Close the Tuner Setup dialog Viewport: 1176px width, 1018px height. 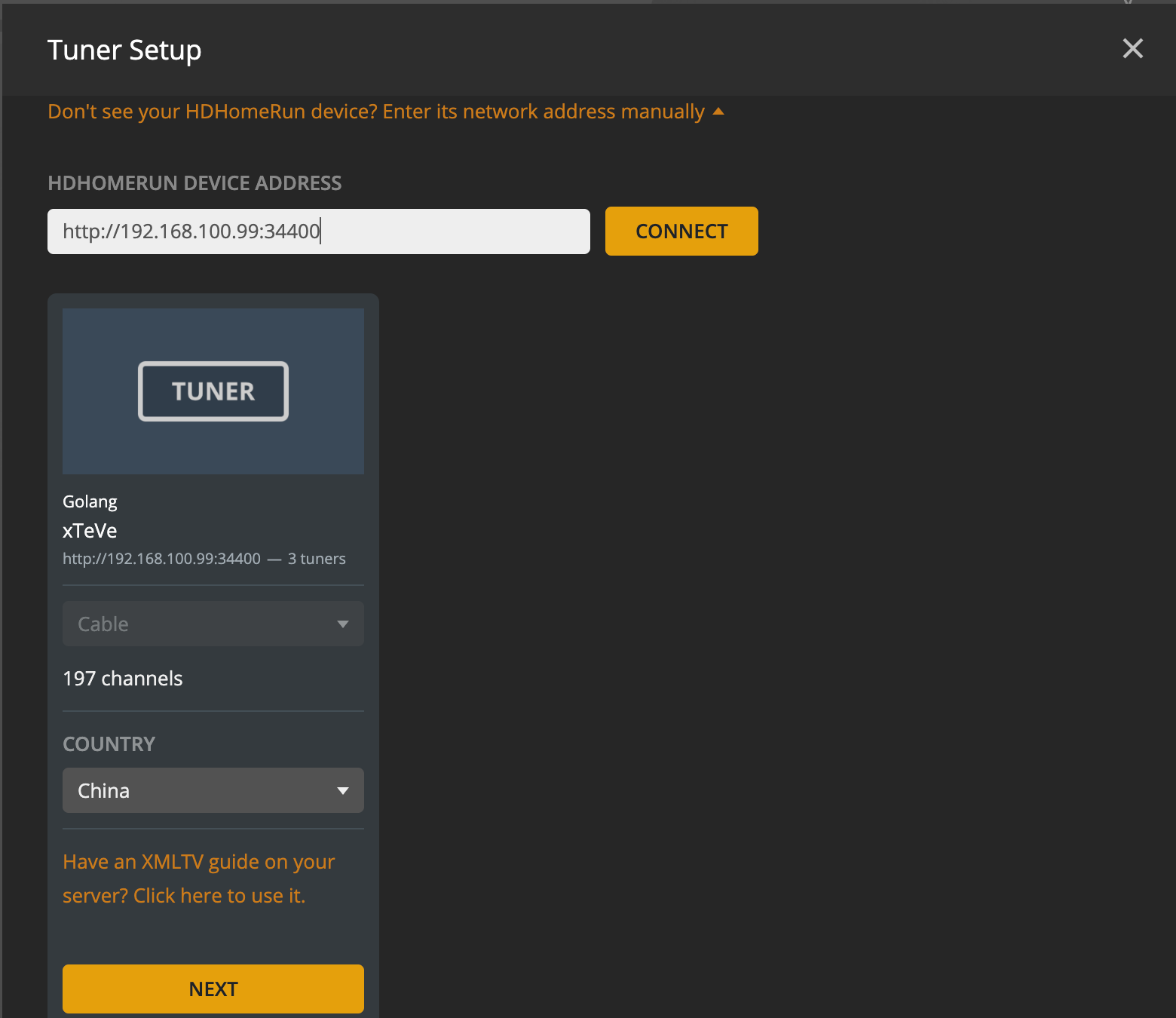point(1132,49)
